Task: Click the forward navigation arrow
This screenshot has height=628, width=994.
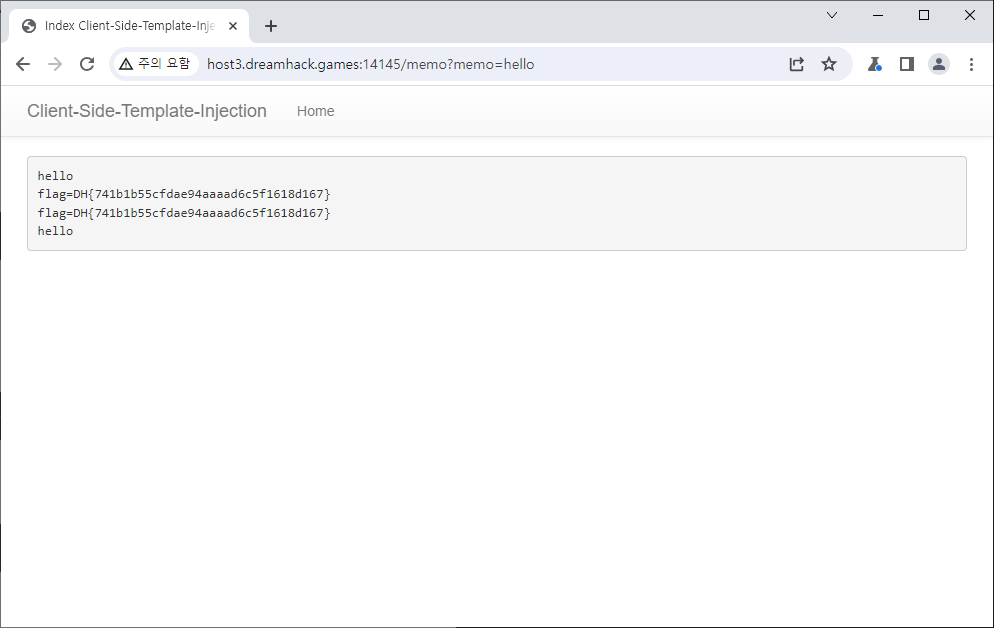Action: click(55, 64)
